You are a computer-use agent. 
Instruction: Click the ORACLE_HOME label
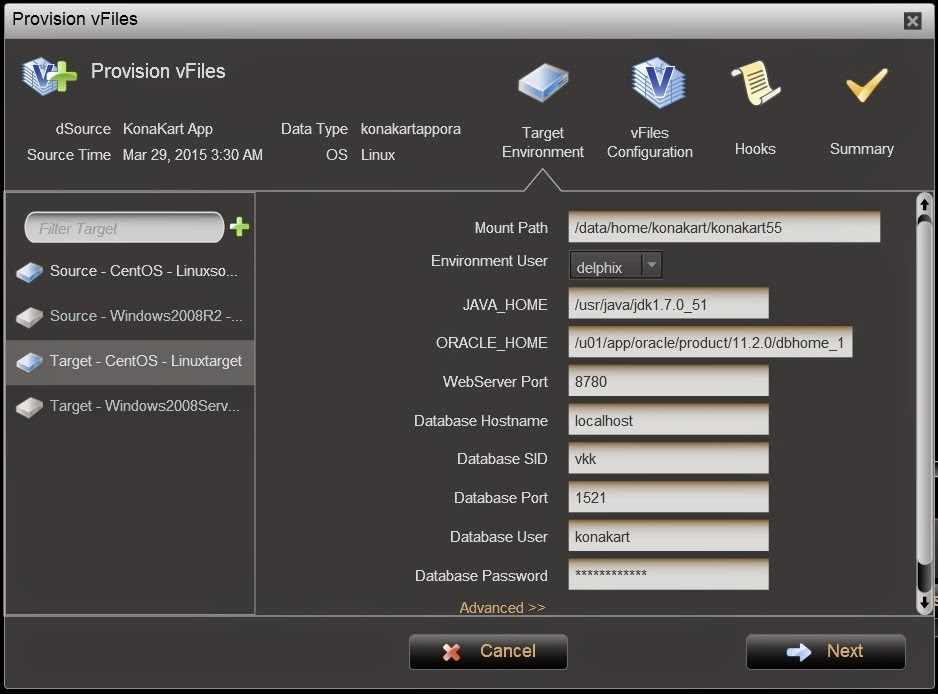(492, 343)
